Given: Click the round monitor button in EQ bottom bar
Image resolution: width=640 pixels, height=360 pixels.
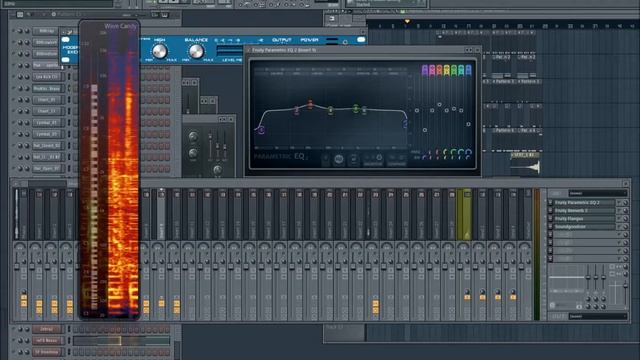Looking at the screenshot, I should pyautogui.click(x=339, y=160).
